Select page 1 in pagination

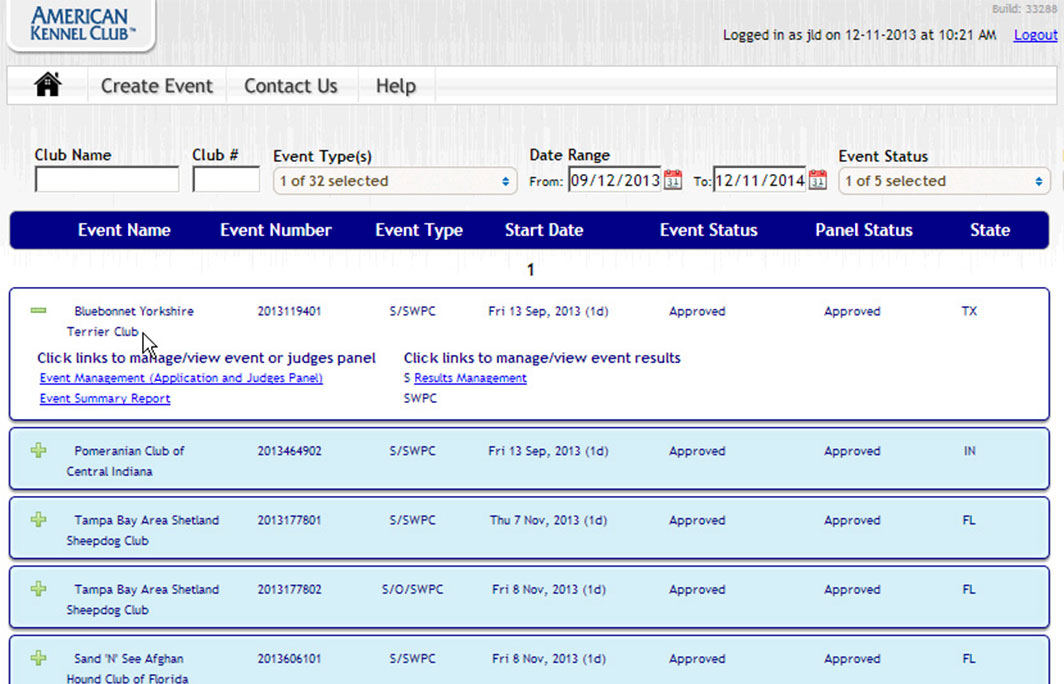tap(531, 270)
